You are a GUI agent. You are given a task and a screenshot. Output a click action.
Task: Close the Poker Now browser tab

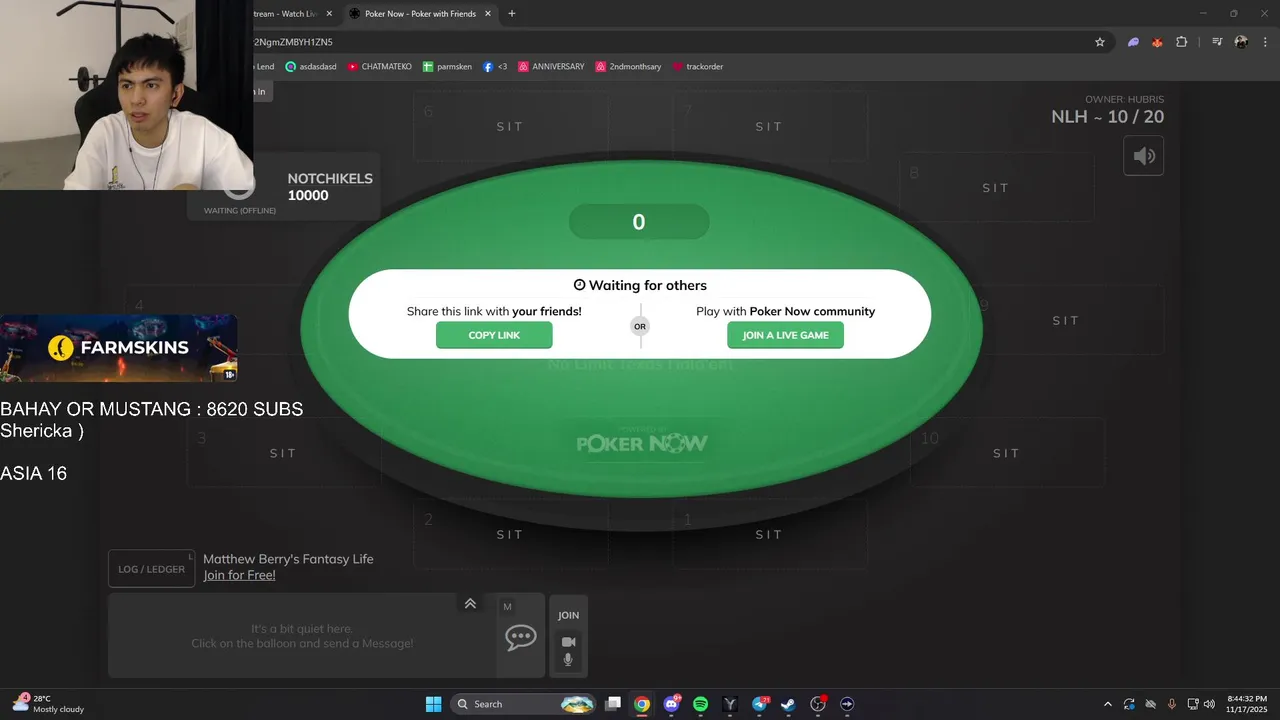488,14
